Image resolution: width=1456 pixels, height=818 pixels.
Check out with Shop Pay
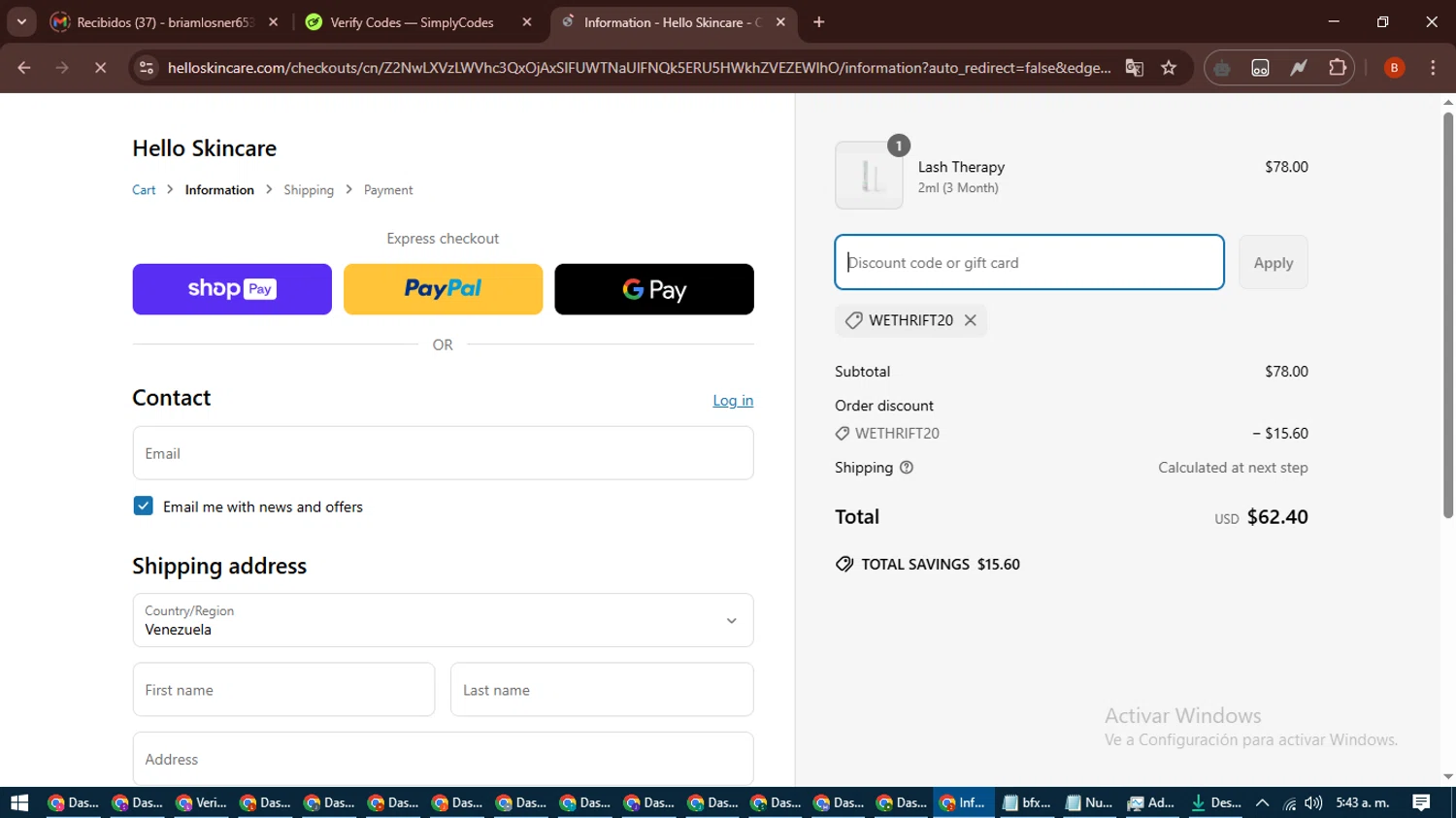232,289
